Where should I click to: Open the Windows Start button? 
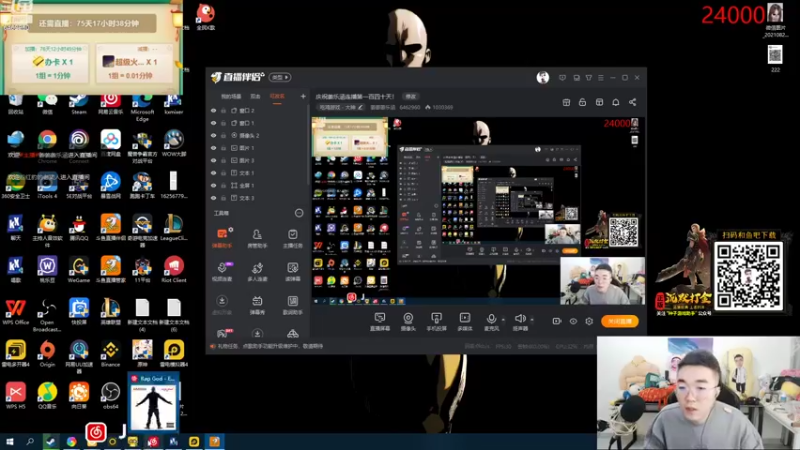[x=10, y=441]
